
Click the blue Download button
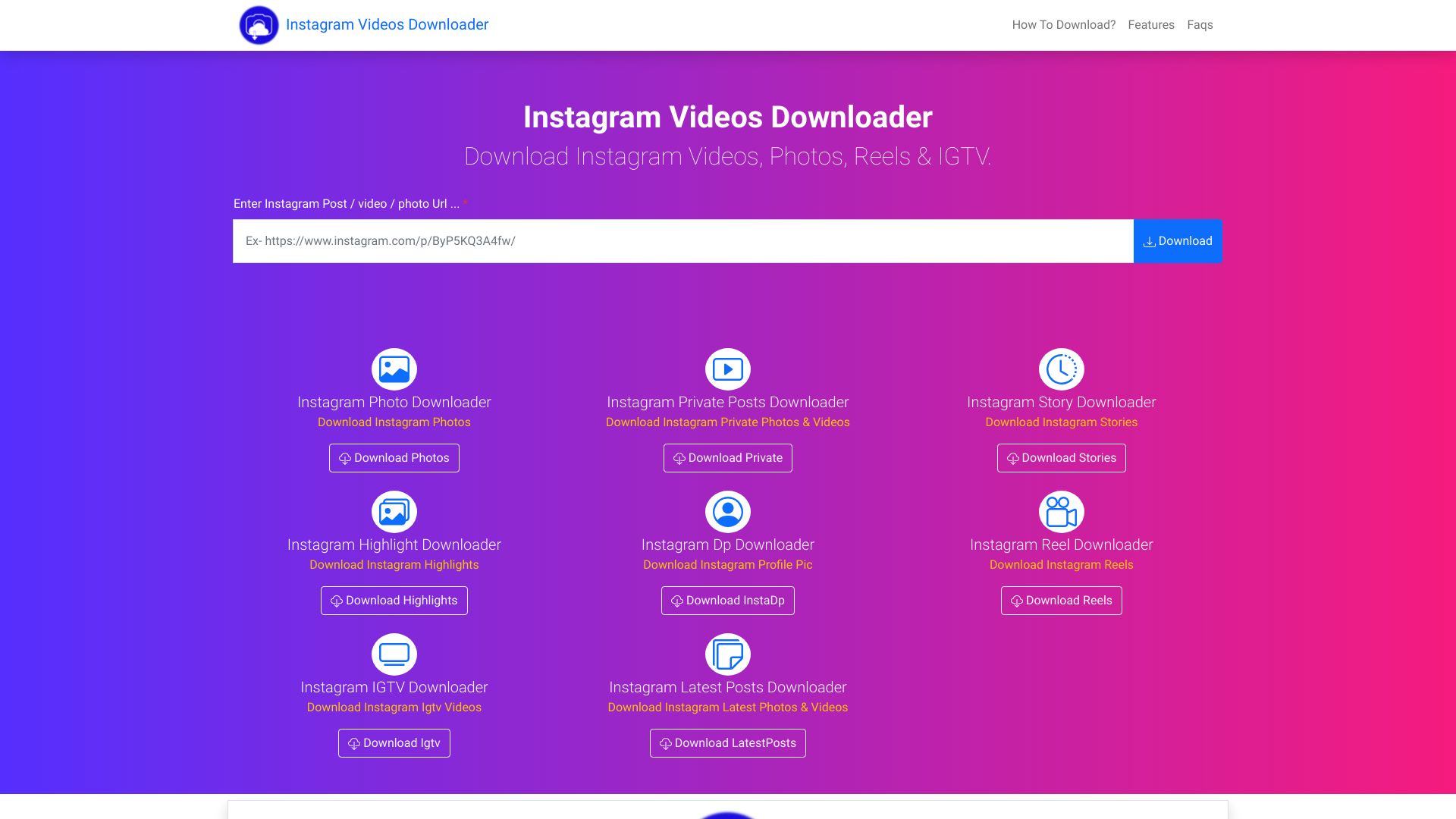click(x=1178, y=241)
